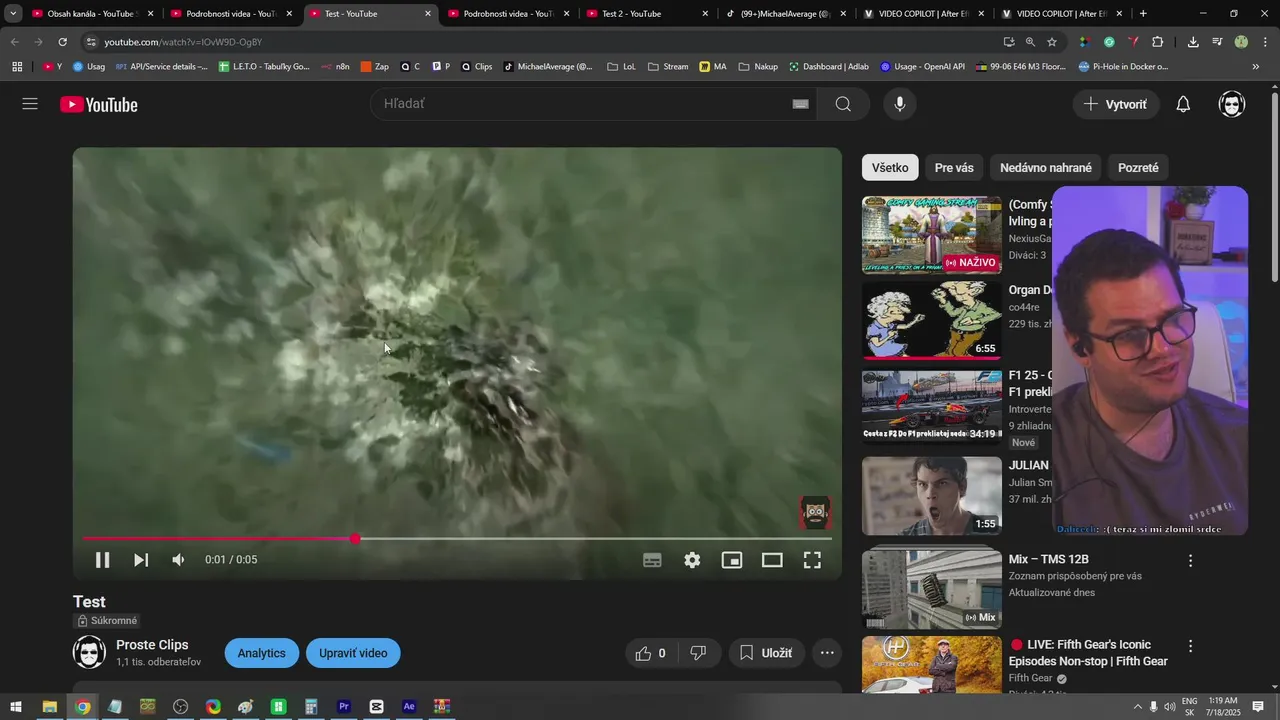Open Chrome extensions puzzle menu
Viewport: 1280px width, 720px height.
tap(1158, 42)
